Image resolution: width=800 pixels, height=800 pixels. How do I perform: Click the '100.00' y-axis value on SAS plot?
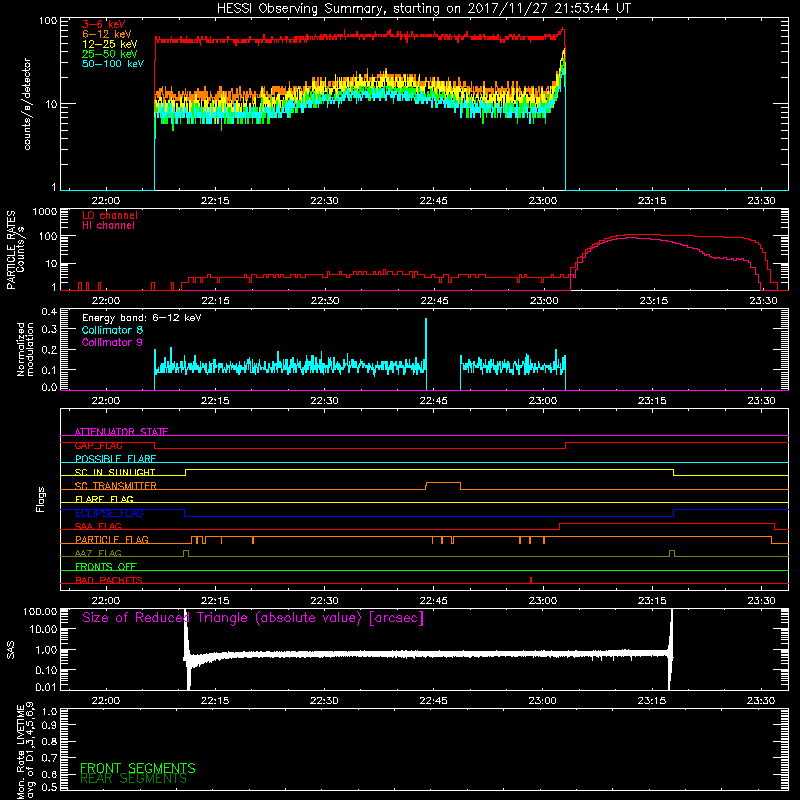[x=40, y=612]
